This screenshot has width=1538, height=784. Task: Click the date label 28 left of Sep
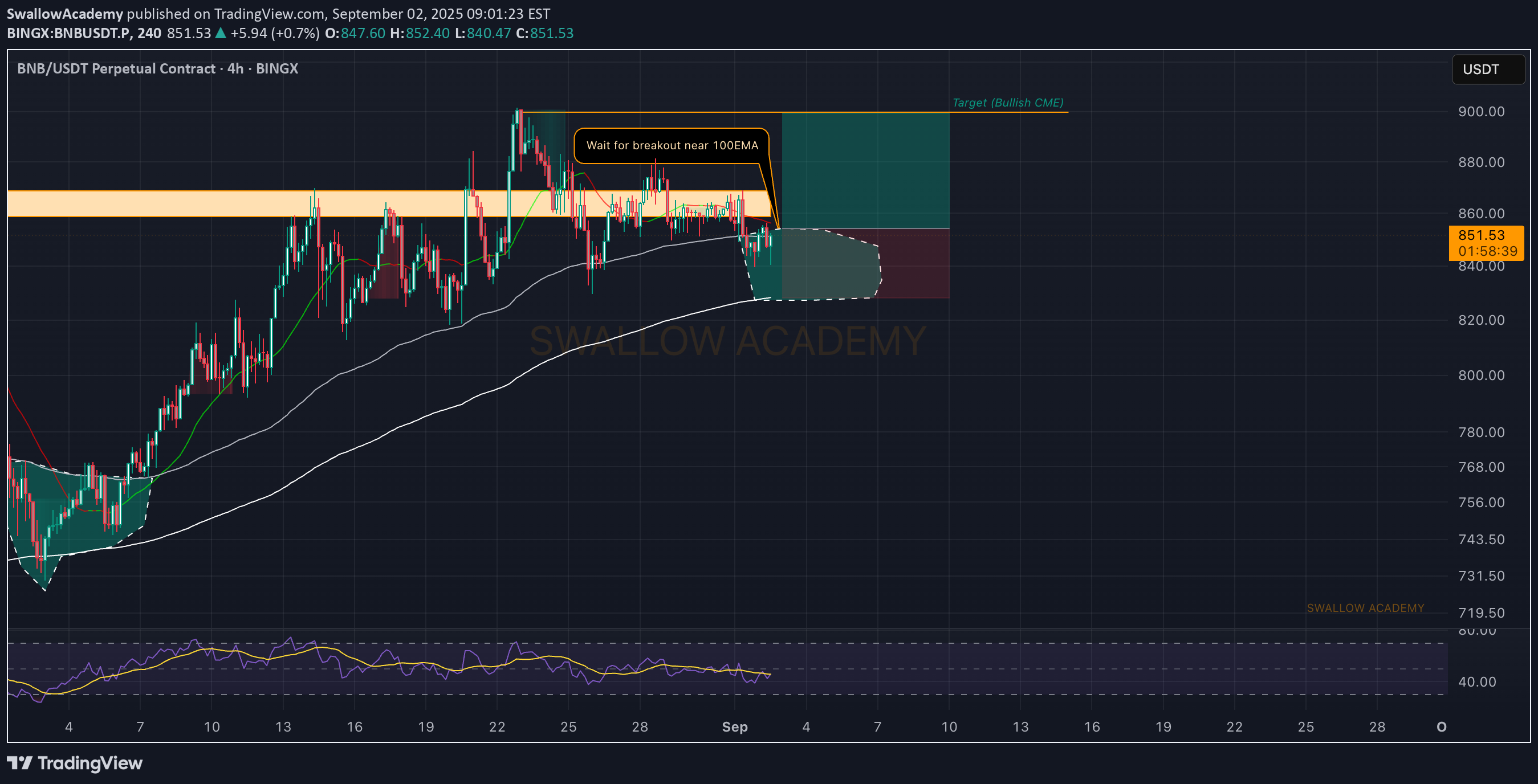pyautogui.click(x=640, y=726)
